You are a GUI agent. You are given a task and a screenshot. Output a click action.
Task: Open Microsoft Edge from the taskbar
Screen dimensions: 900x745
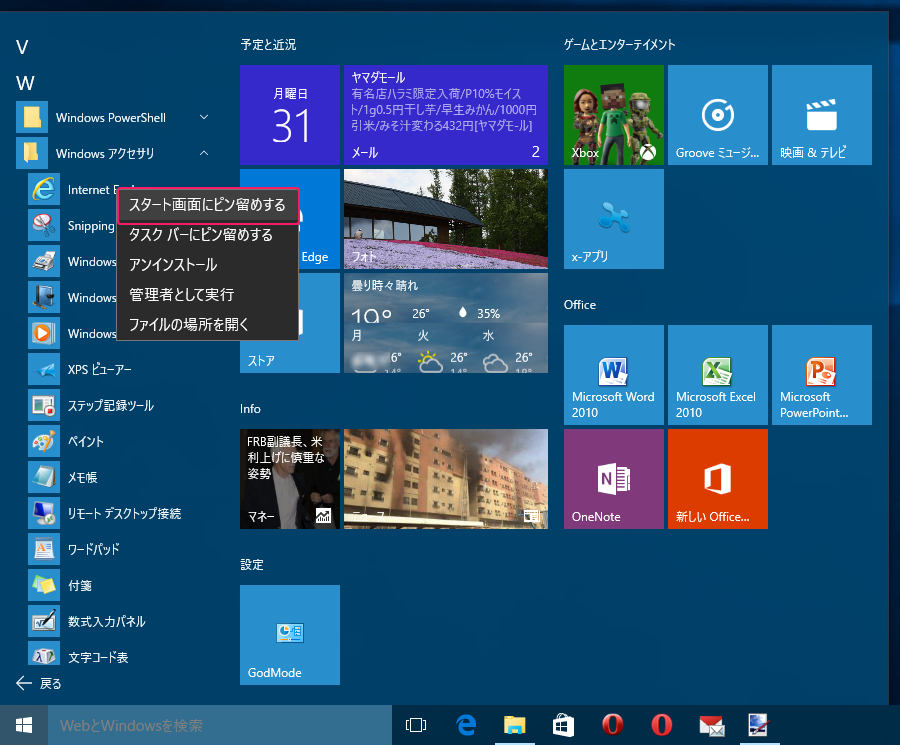pos(466,725)
